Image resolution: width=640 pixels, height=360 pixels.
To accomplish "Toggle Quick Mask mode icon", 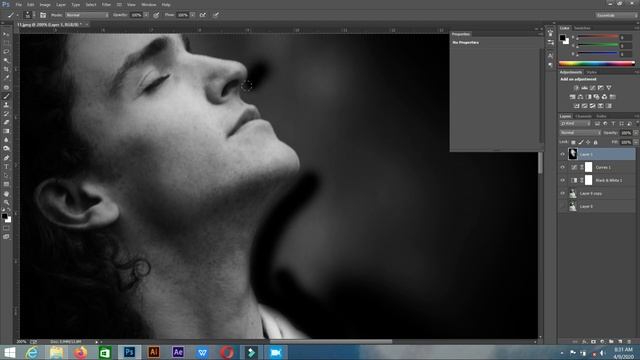I will (x=6, y=228).
